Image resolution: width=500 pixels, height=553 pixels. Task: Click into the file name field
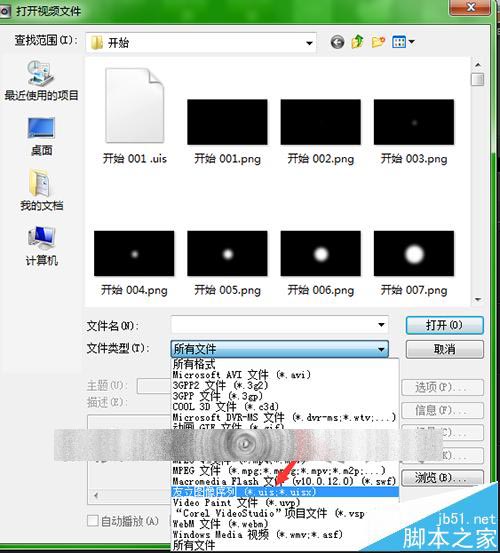click(273, 324)
